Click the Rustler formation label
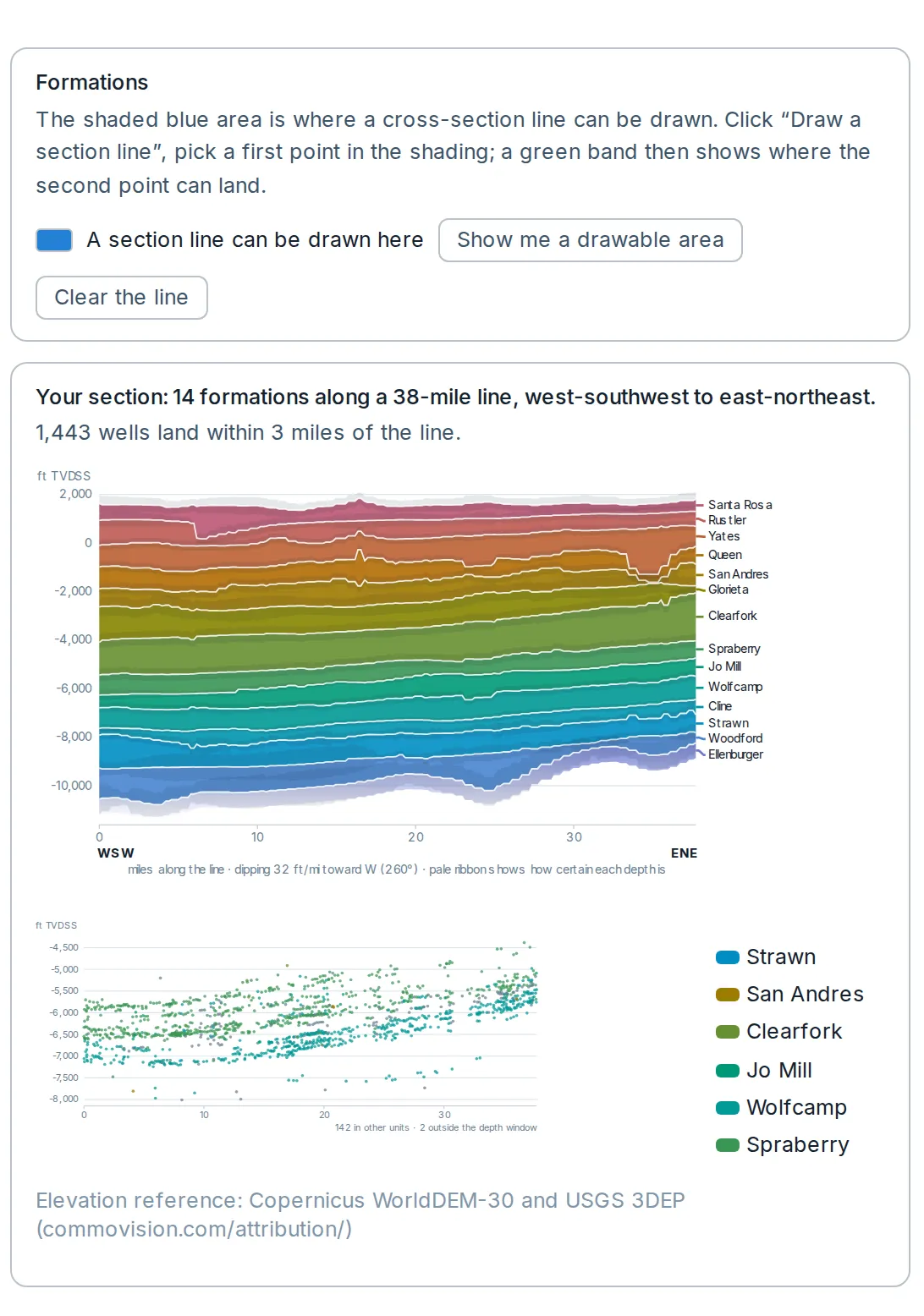Image resolution: width=924 pixels, height=1316 pixels. [x=727, y=520]
